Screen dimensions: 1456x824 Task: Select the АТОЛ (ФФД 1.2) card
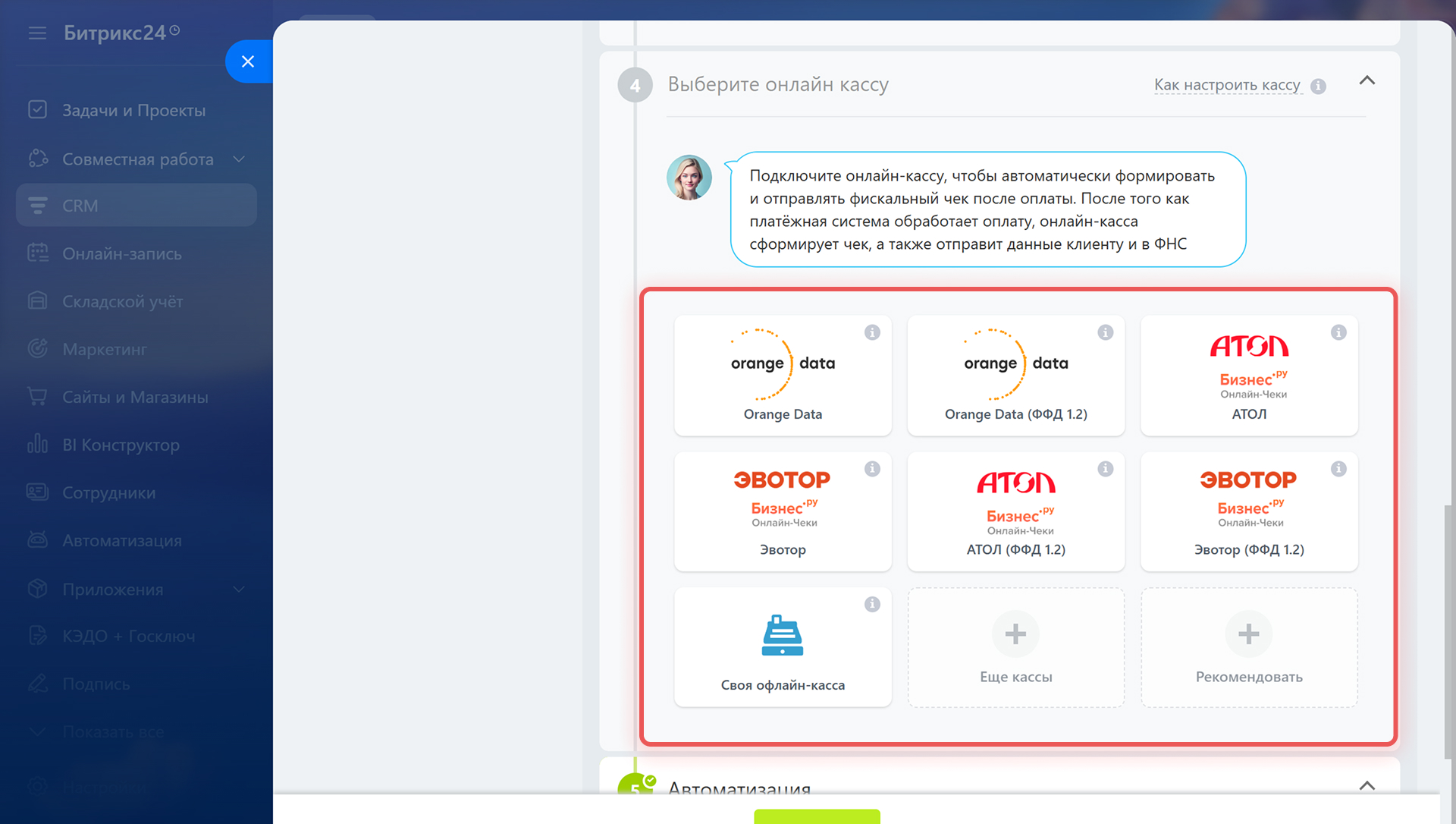pyautogui.click(x=1015, y=511)
